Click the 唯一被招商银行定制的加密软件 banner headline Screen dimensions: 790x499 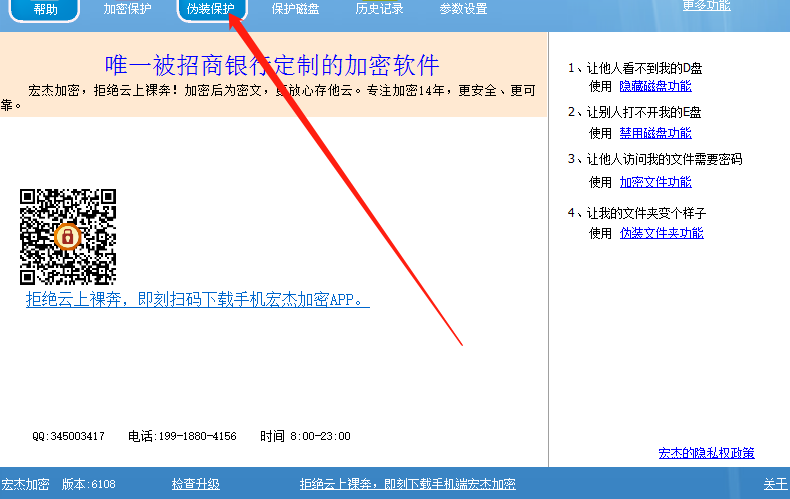(x=272, y=65)
